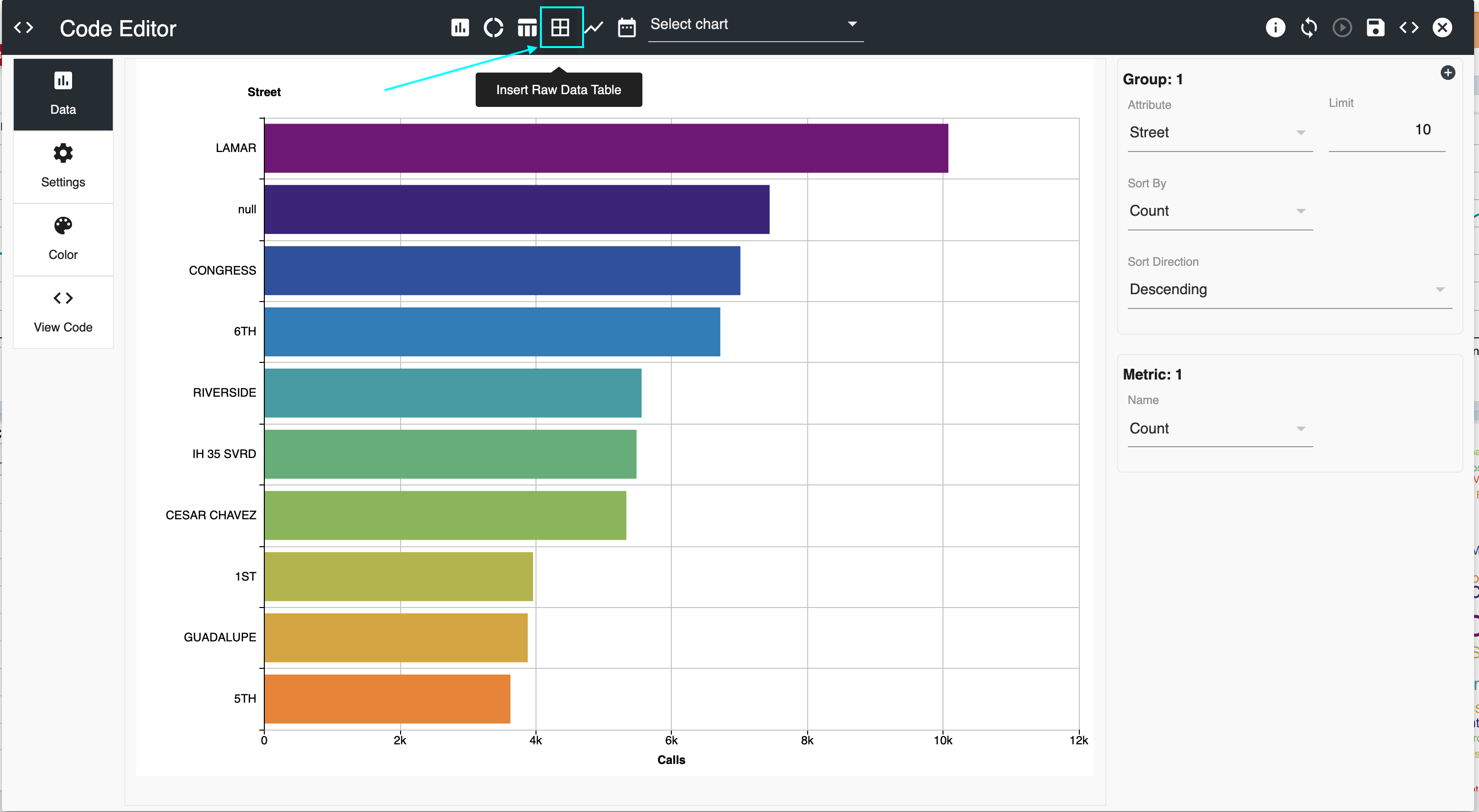Click the green IH 35 SVRD bar
Screen dimensions: 1479x812
[450, 454]
